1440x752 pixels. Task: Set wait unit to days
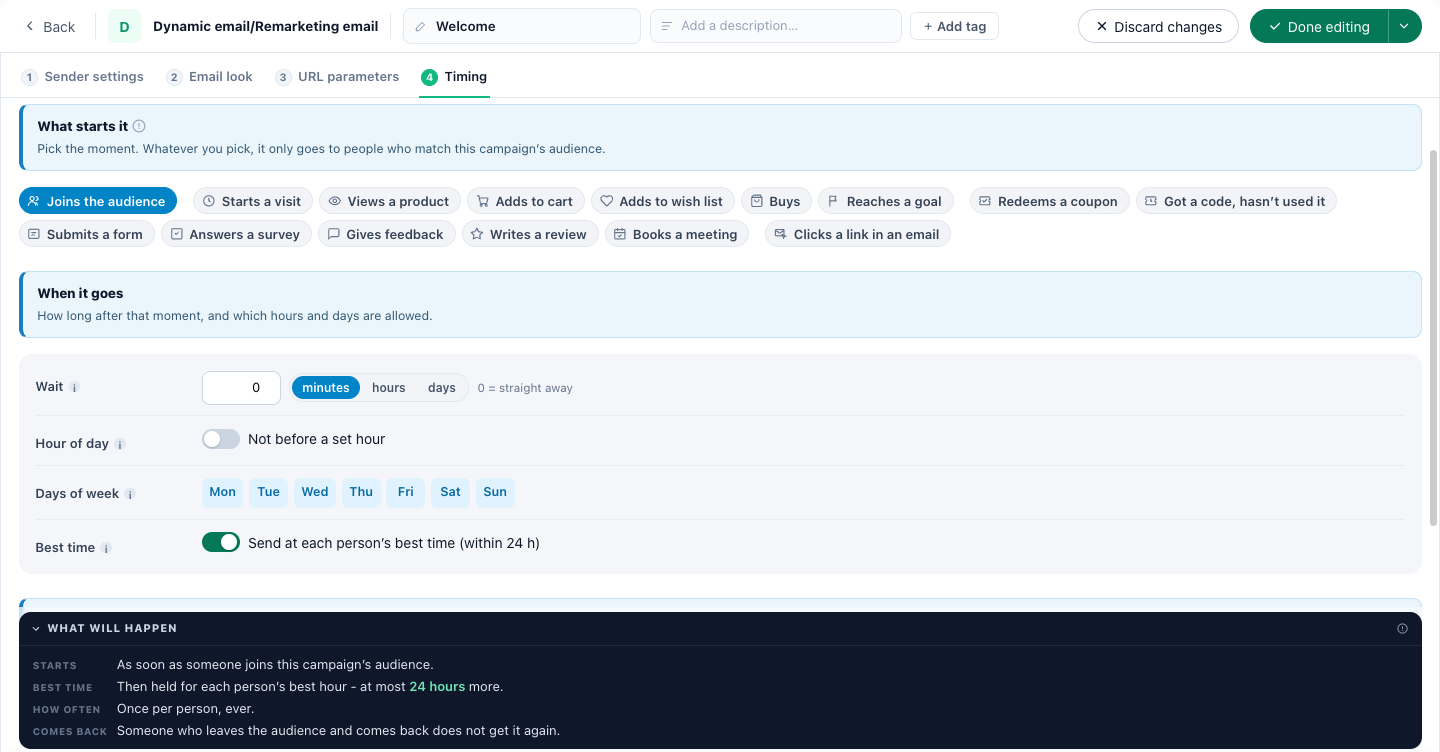(x=442, y=388)
